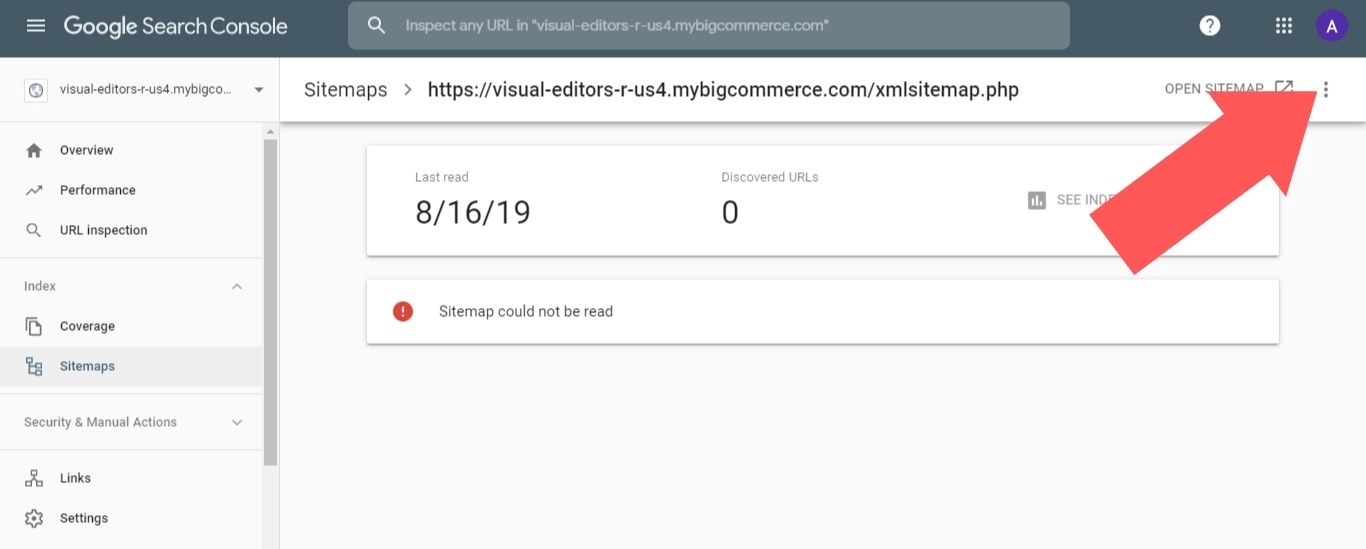Open the account avatar profile
This screenshot has width=1366, height=549.
(x=1331, y=26)
